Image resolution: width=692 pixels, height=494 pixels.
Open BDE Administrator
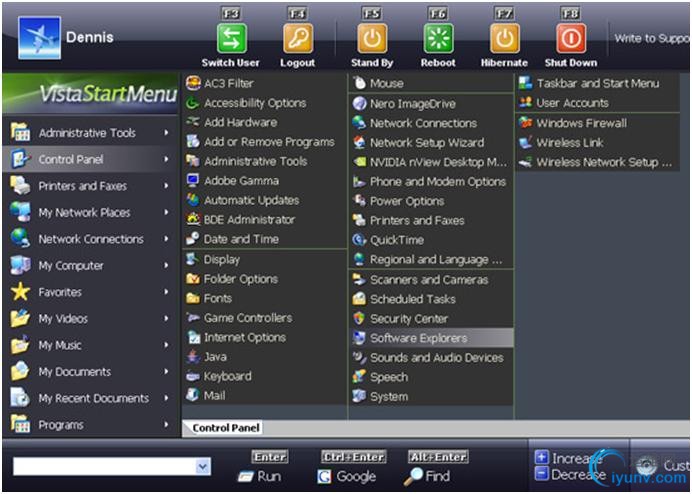coord(265,219)
